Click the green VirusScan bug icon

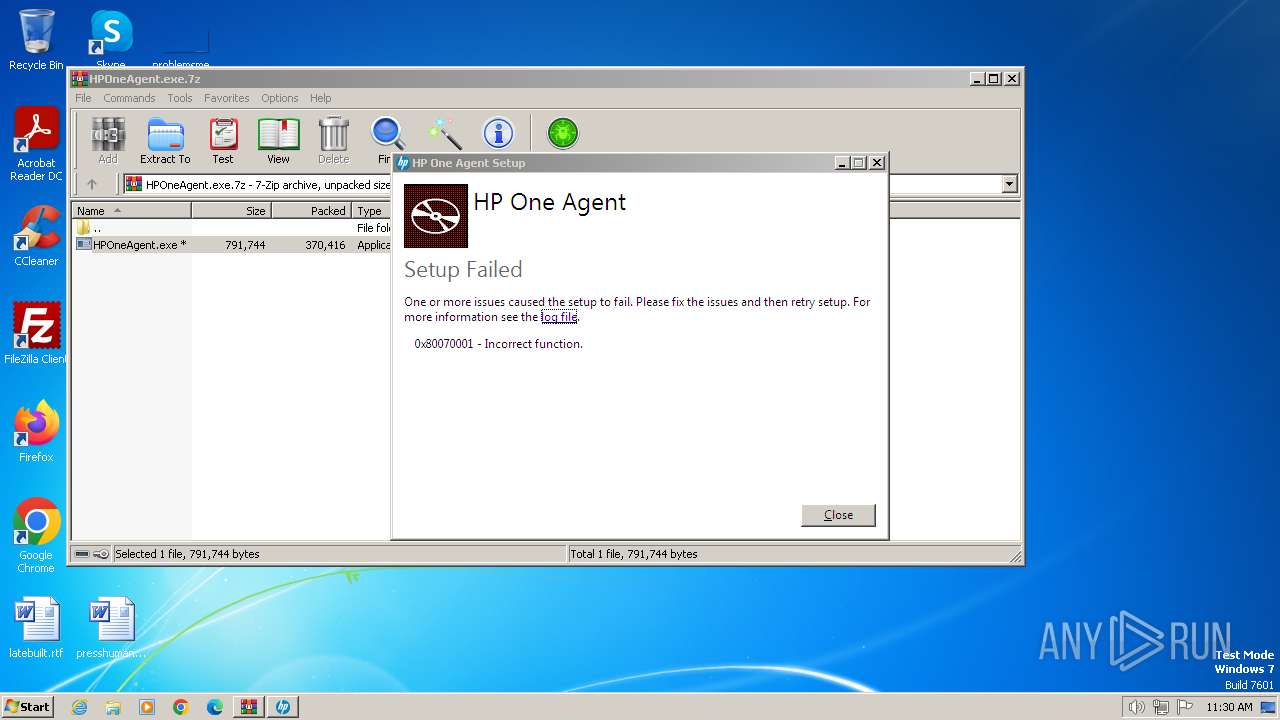click(x=562, y=133)
